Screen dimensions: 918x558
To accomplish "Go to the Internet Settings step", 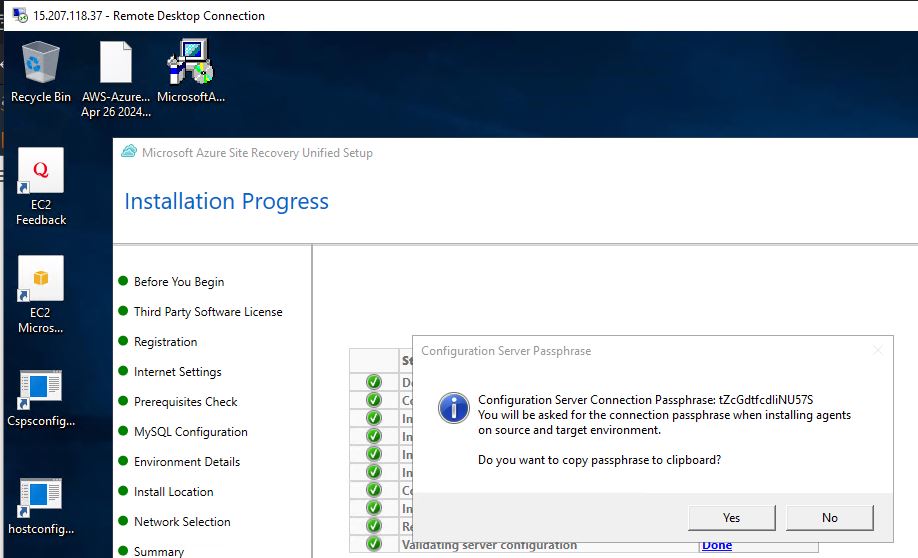I will coord(178,372).
